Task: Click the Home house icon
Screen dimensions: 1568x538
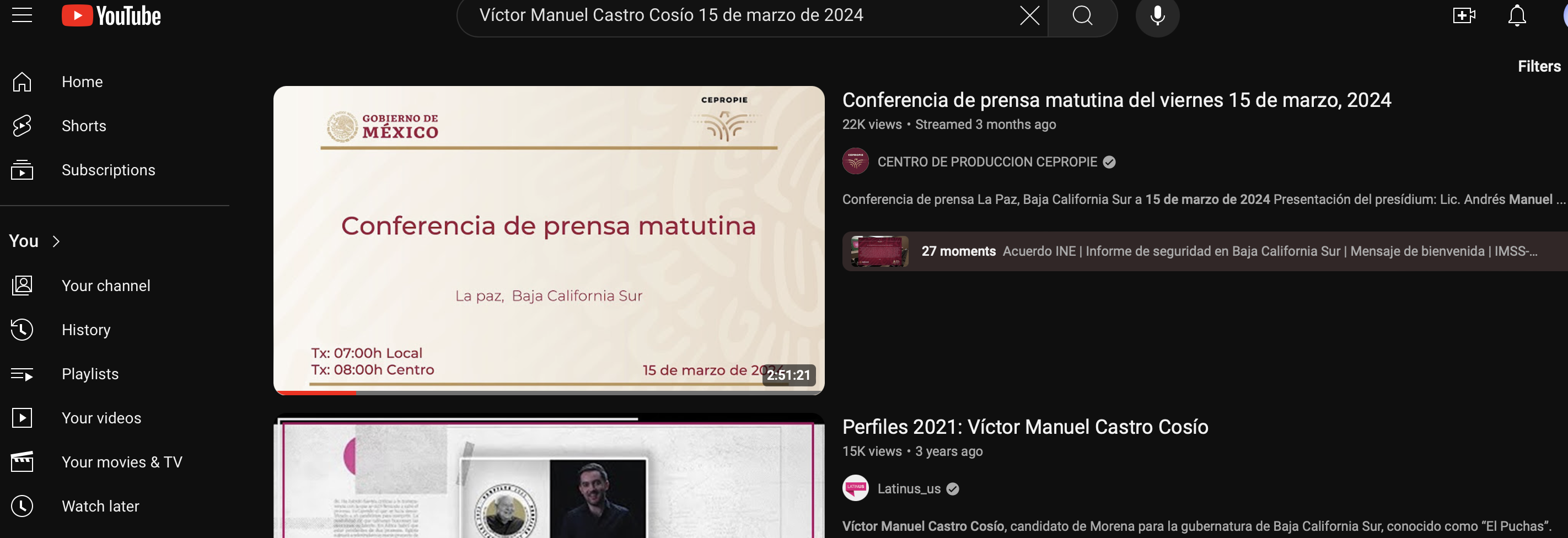Action: click(x=22, y=82)
